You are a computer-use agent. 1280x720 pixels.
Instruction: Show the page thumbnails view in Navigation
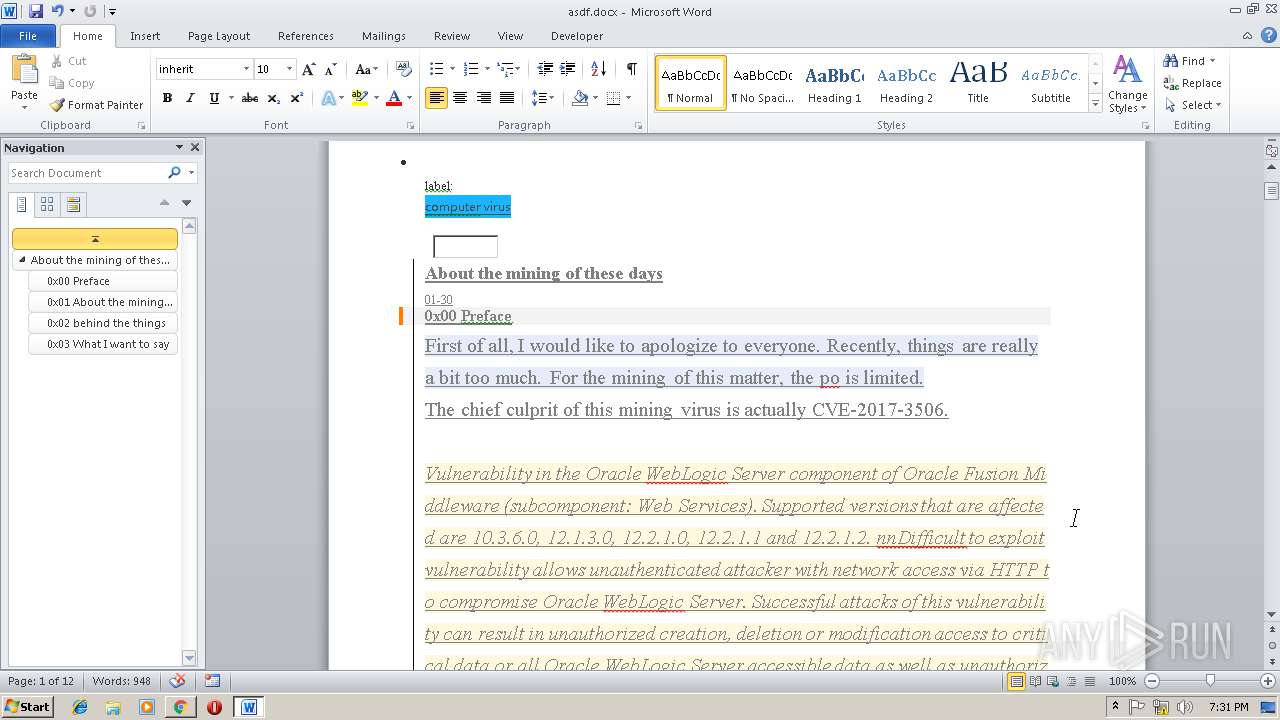coord(47,204)
